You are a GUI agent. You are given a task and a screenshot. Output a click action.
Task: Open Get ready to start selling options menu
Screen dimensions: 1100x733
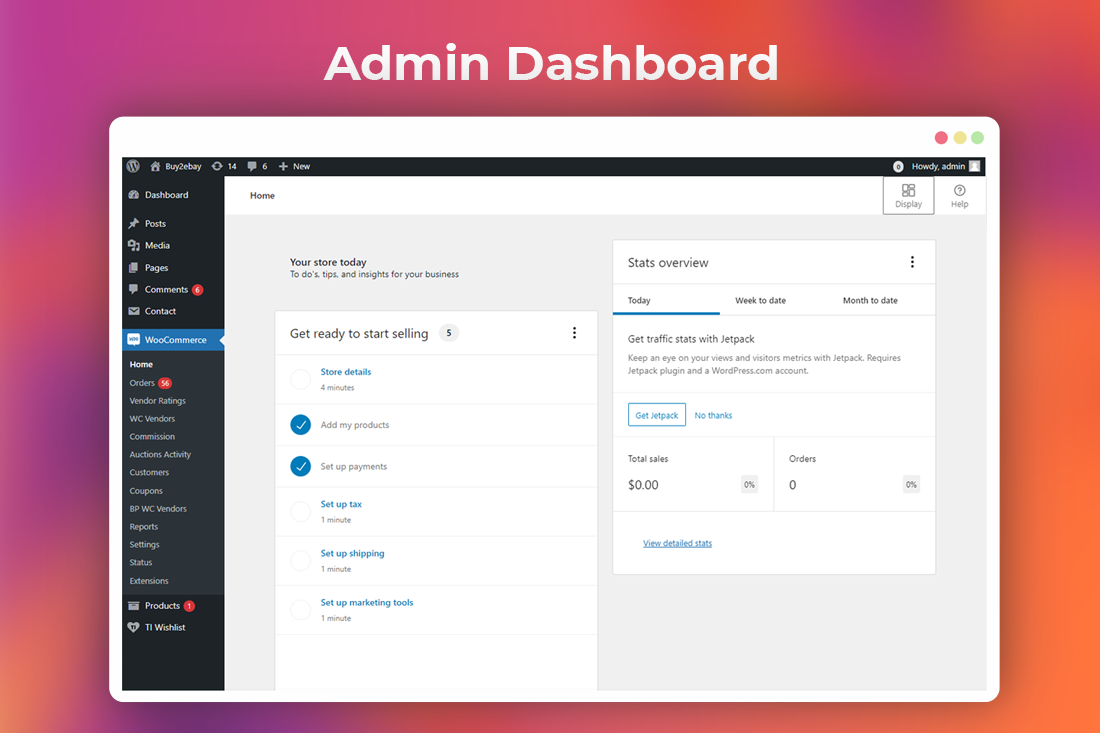tap(574, 333)
